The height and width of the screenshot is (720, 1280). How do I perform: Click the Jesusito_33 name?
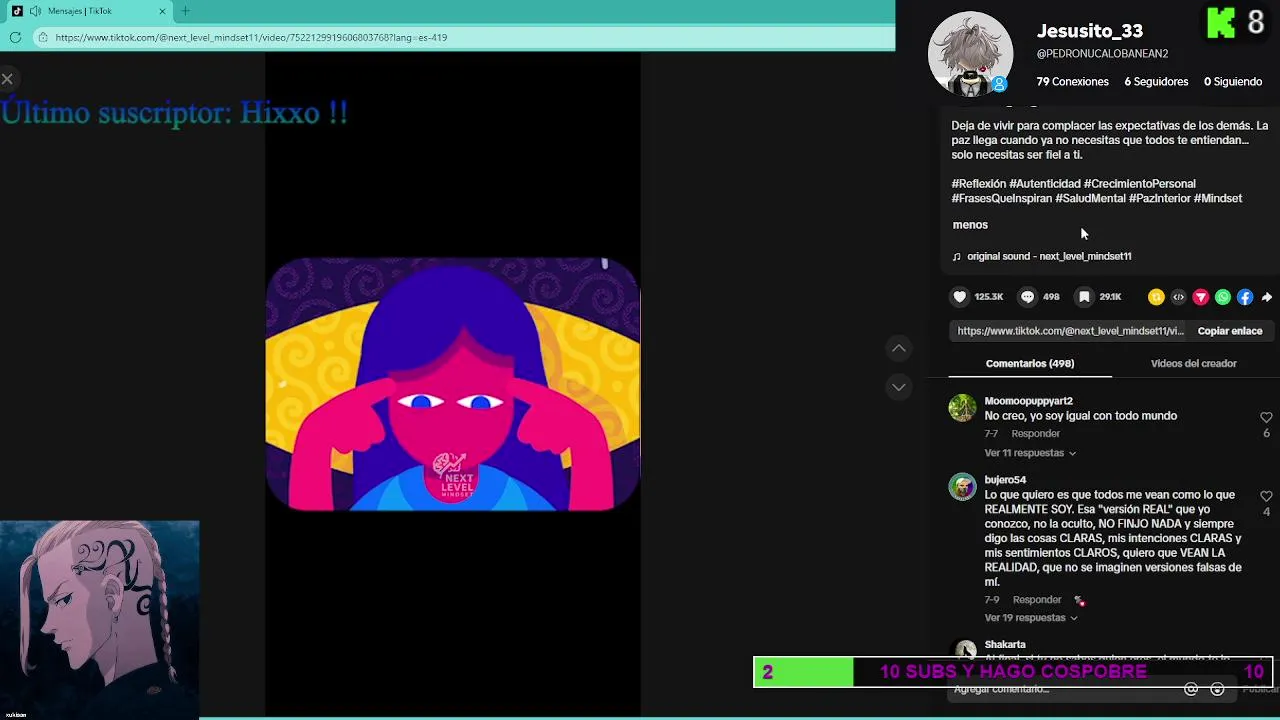pyautogui.click(x=1089, y=31)
